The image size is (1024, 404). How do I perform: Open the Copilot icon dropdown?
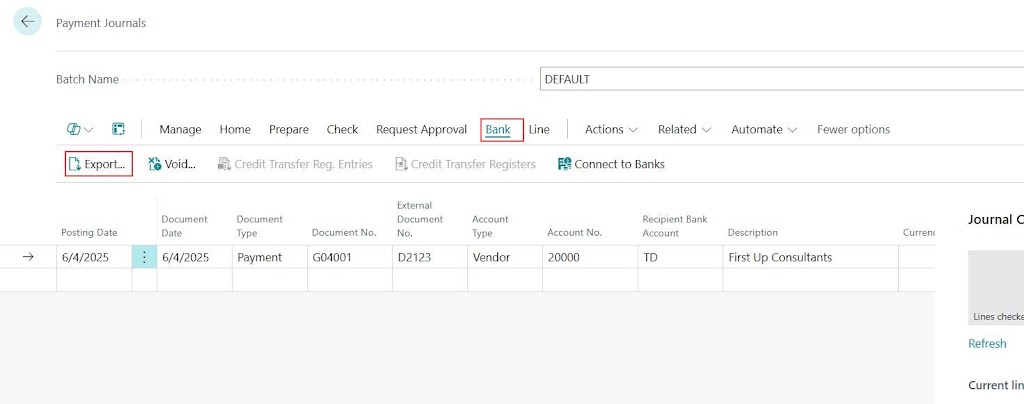click(80, 129)
